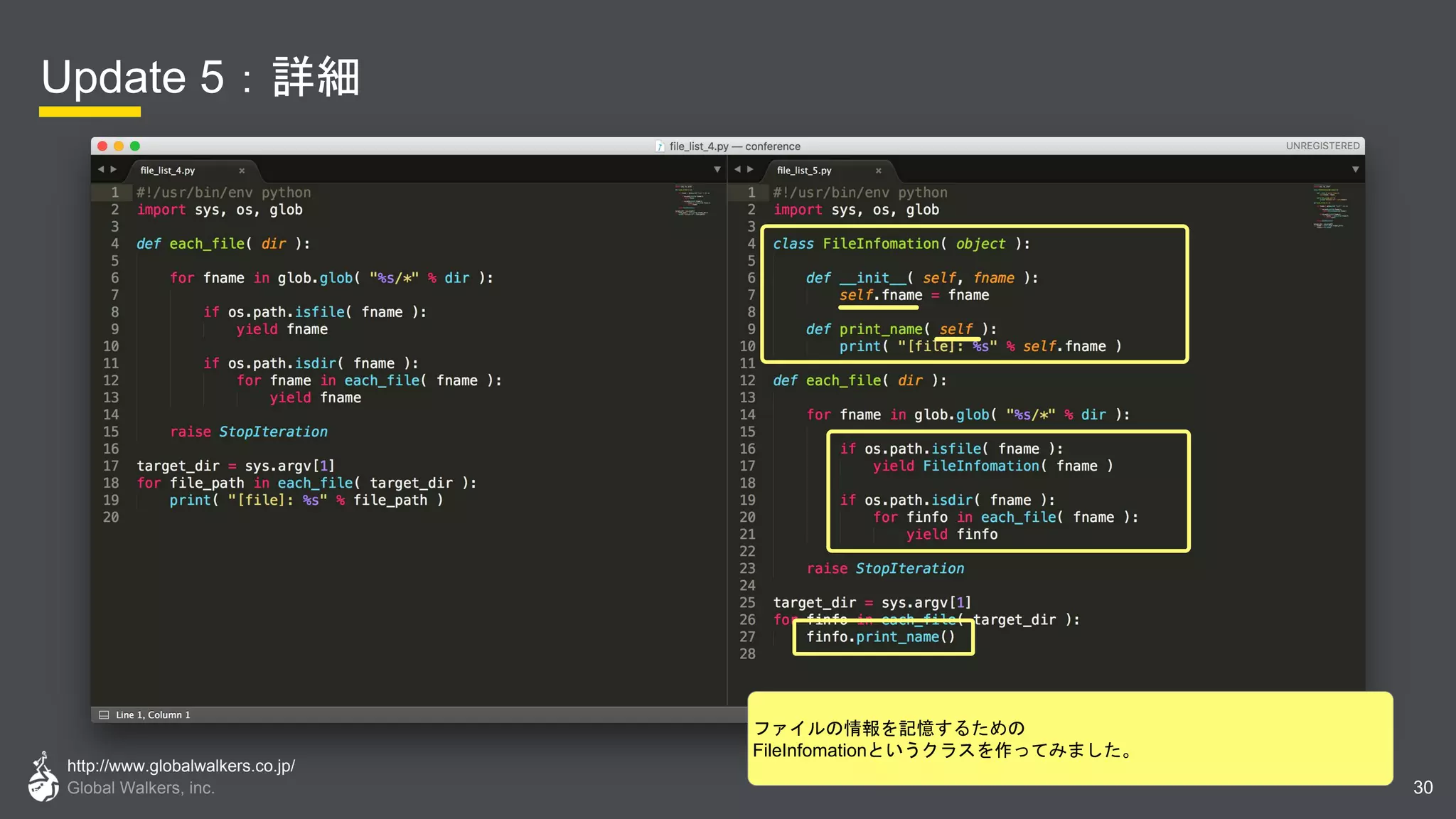Open the right pane tab list dropdown
This screenshot has height=819, width=1456.
coord(1355,170)
